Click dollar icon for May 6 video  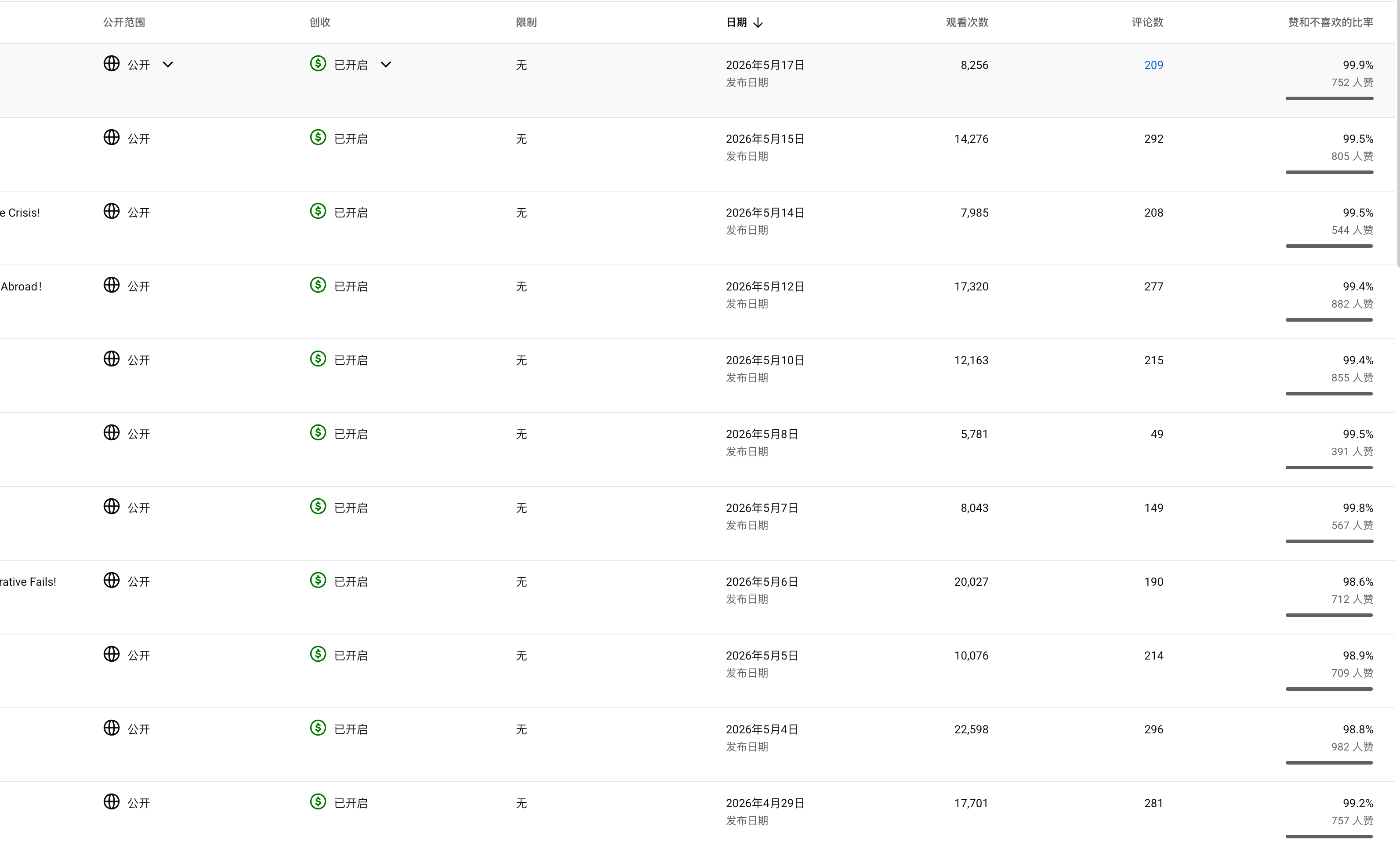(318, 580)
